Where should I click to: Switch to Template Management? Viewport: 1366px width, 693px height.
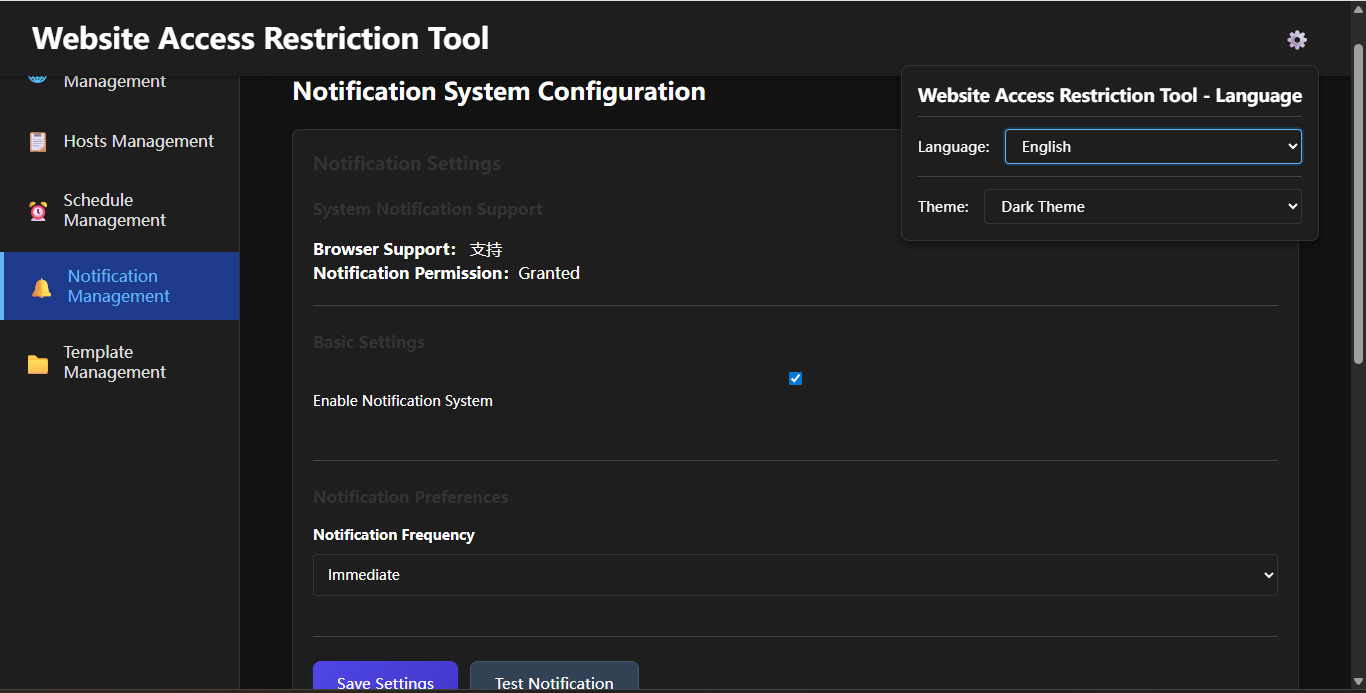[112, 361]
